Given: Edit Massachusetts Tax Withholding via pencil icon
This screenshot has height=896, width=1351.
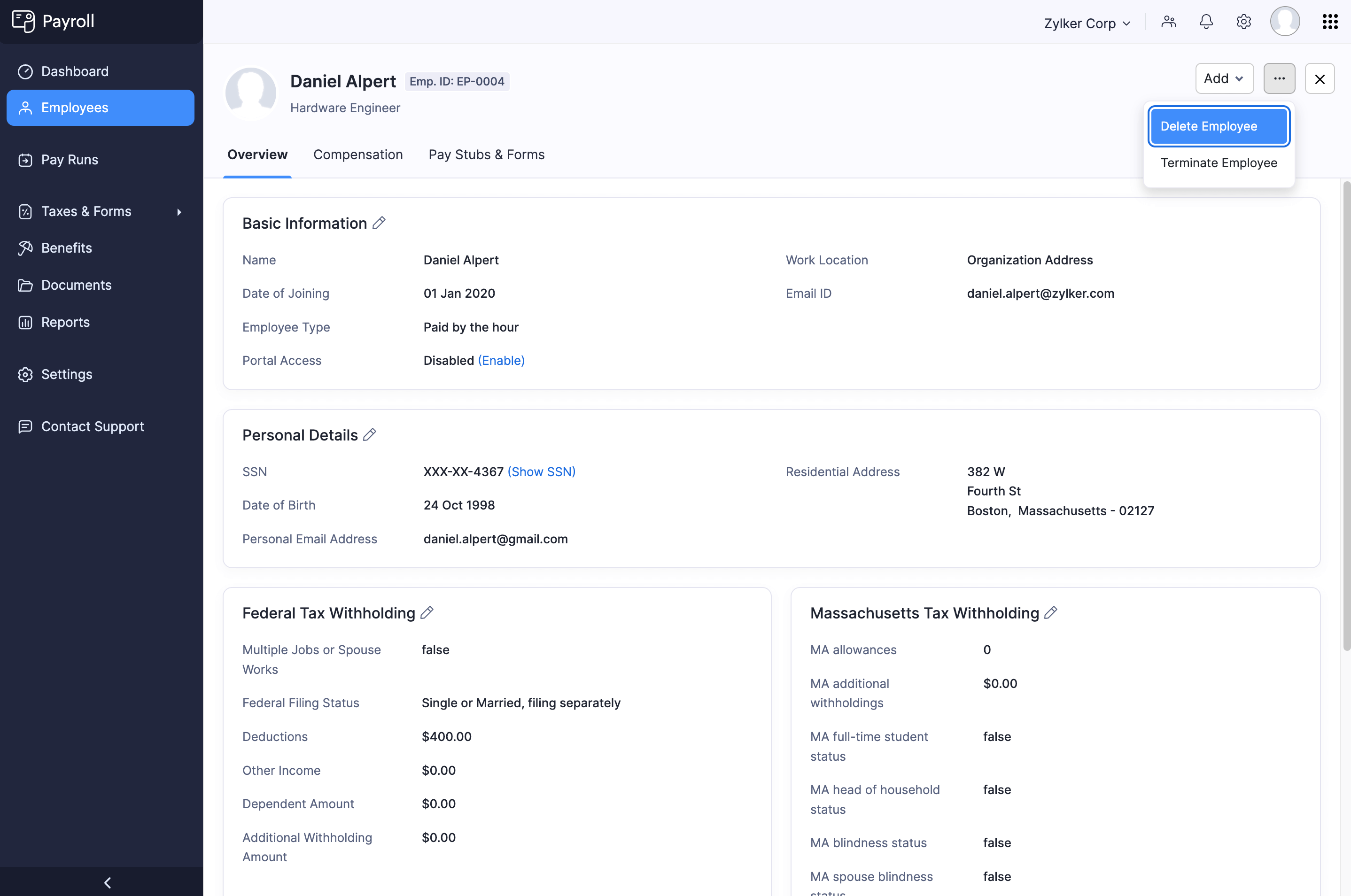Looking at the screenshot, I should (1050, 612).
